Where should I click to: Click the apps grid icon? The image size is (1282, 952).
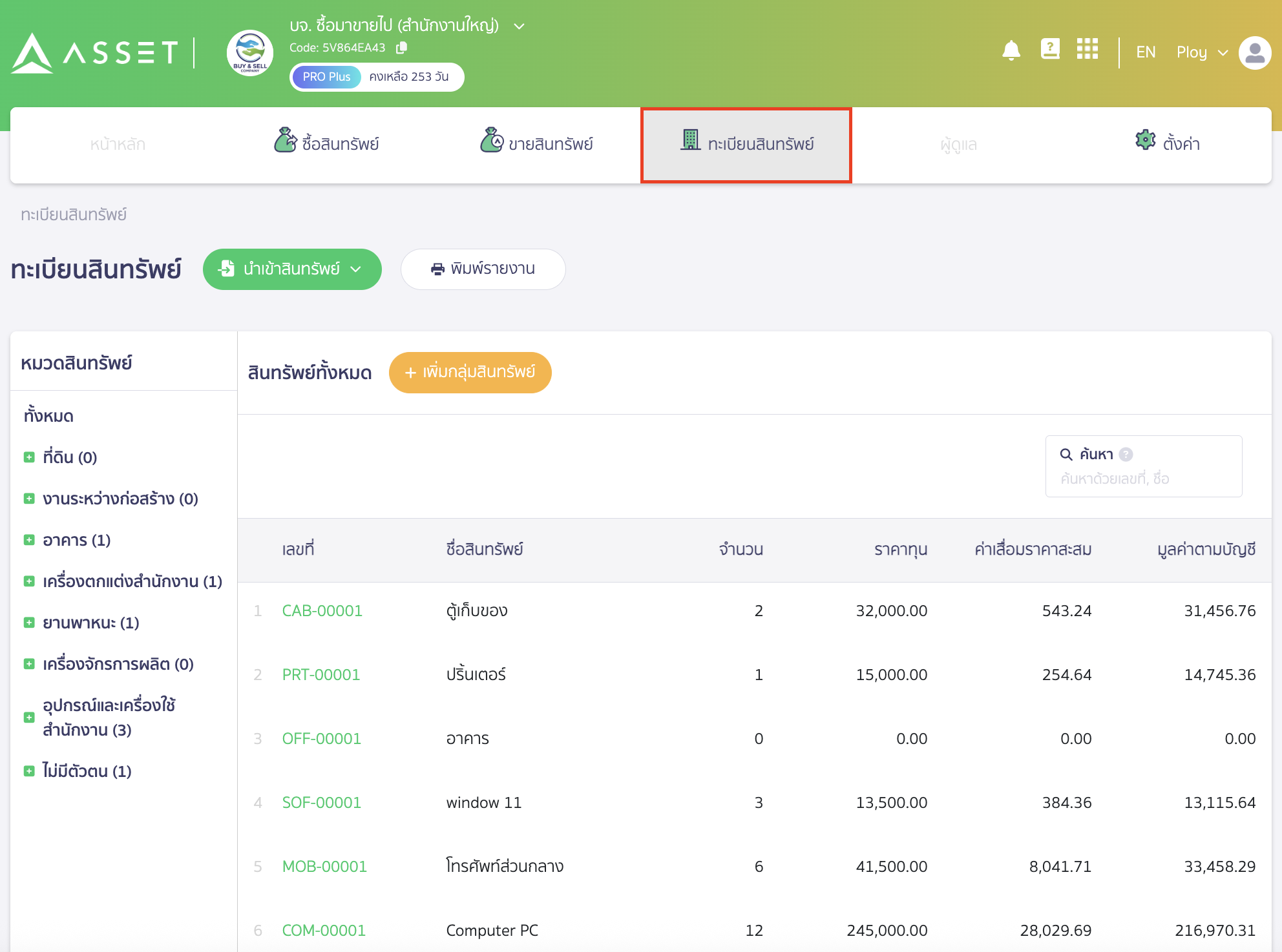[x=1088, y=49]
